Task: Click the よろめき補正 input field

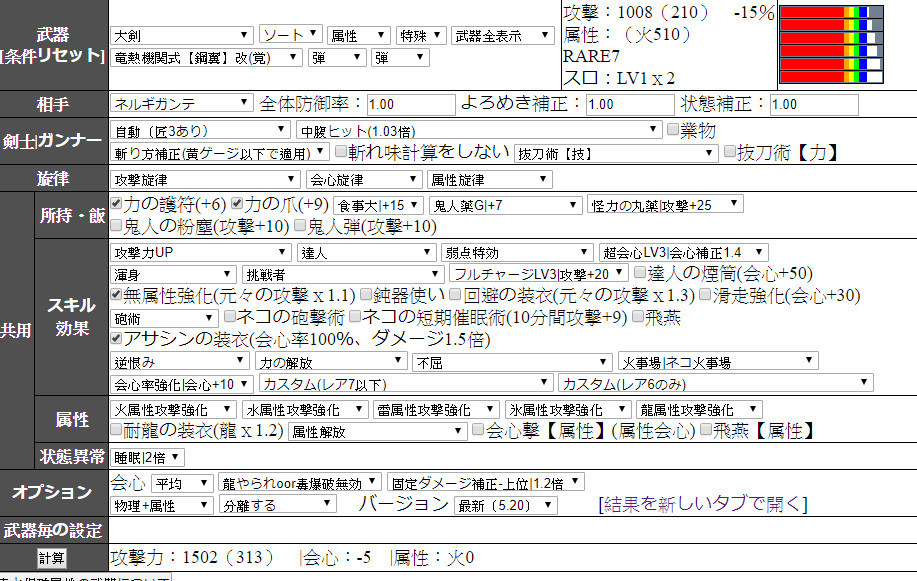Action: pyautogui.click(x=630, y=105)
